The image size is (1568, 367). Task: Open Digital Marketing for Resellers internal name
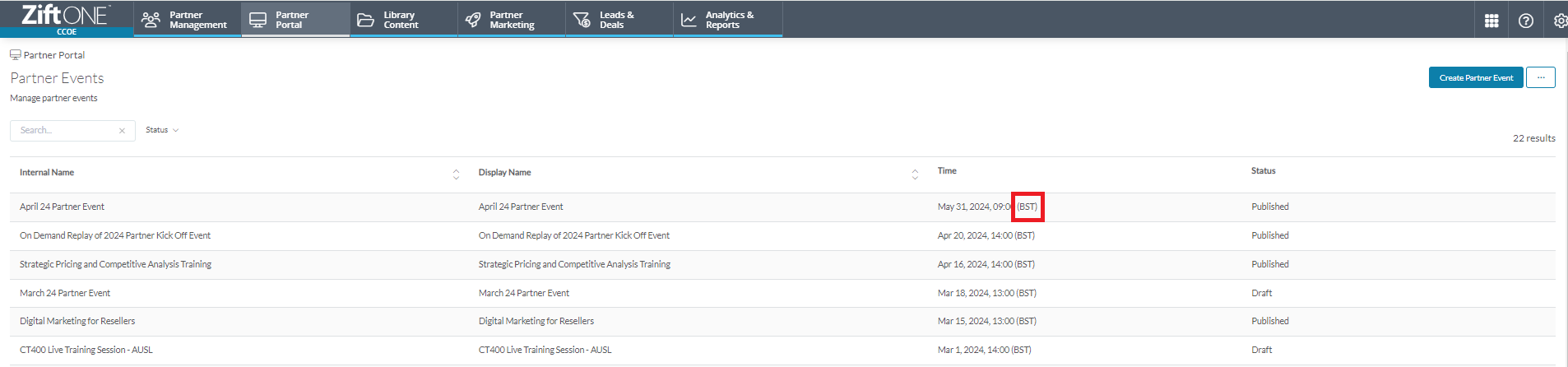click(x=77, y=321)
